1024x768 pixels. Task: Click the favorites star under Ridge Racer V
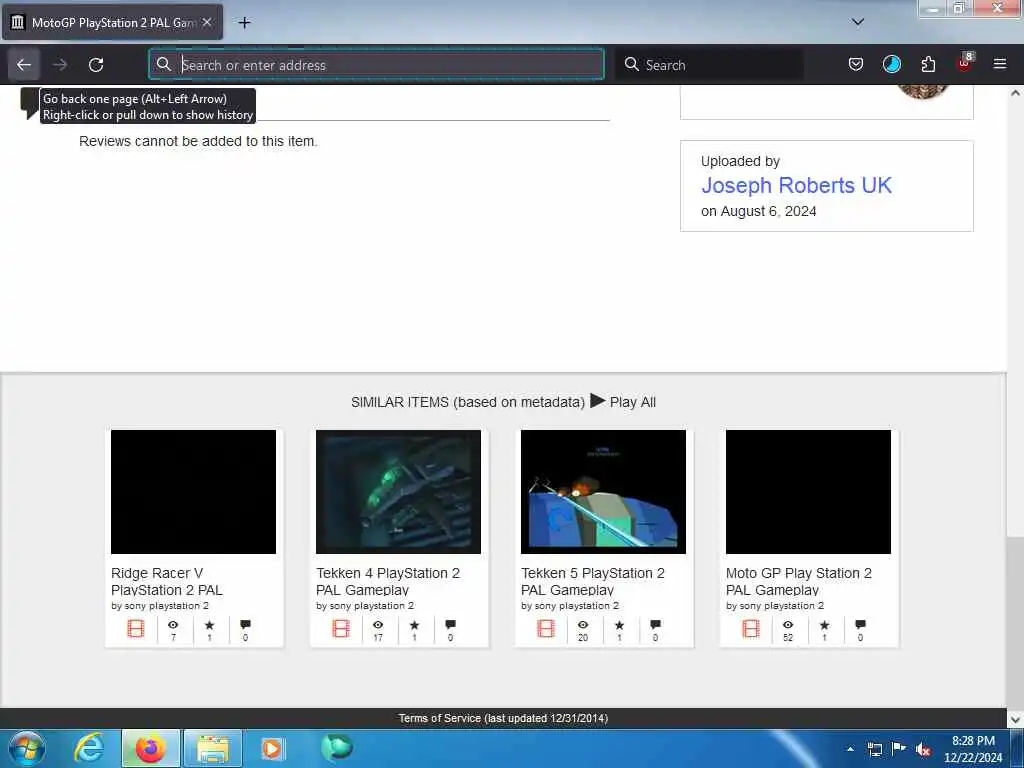[x=210, y=625]
